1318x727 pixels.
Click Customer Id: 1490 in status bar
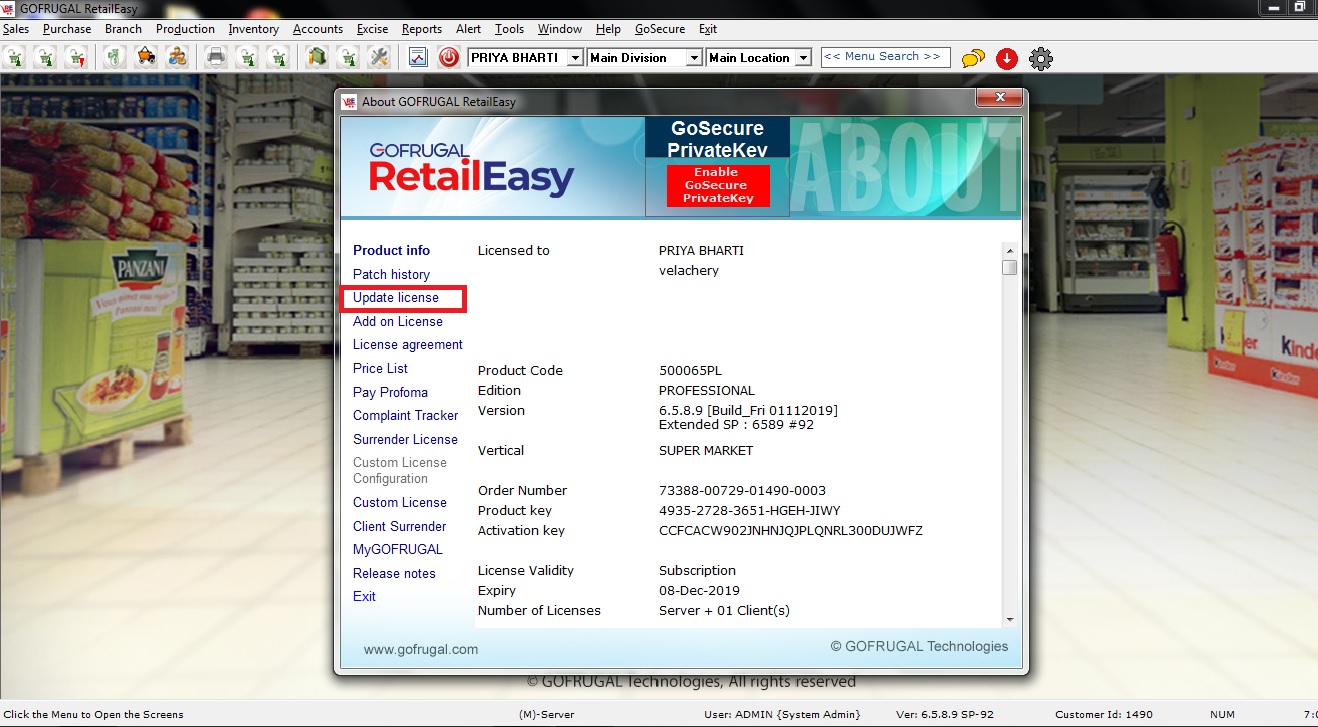click(1104, 714)
